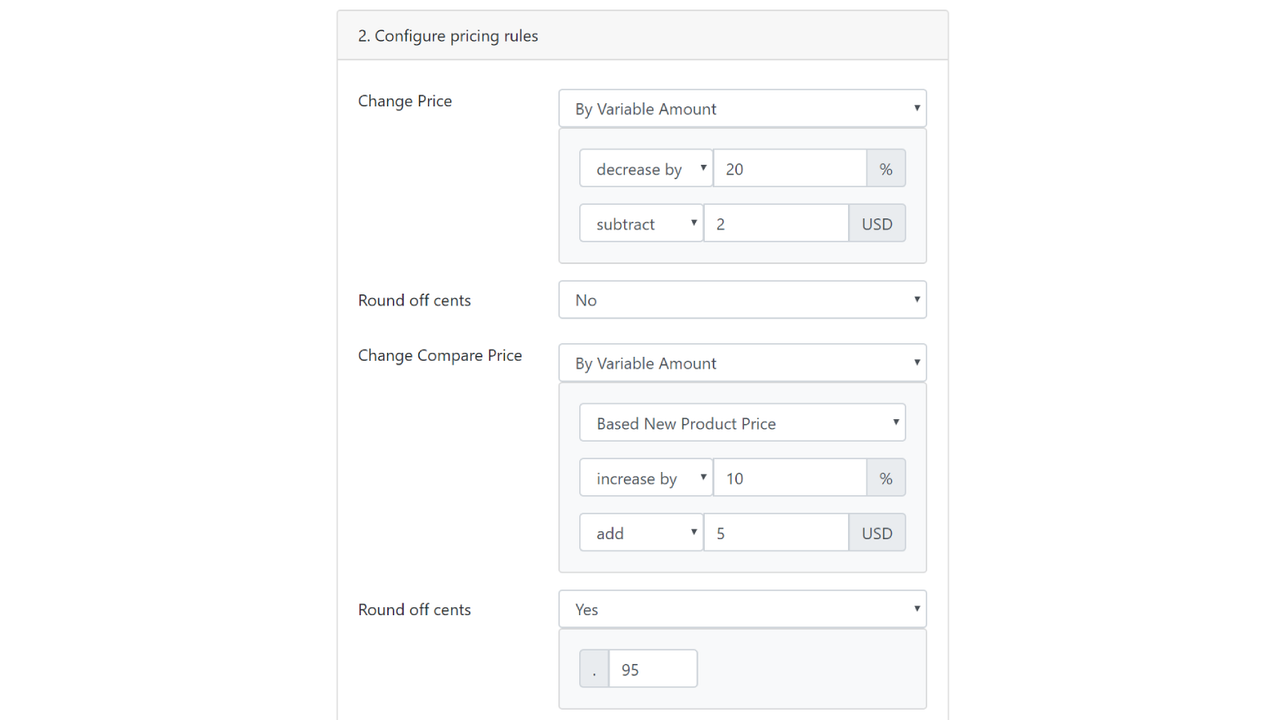1280x720 pixels.
Task: Expand the 'decrease by' operation dropdown
Action: [x=645, y=168]
